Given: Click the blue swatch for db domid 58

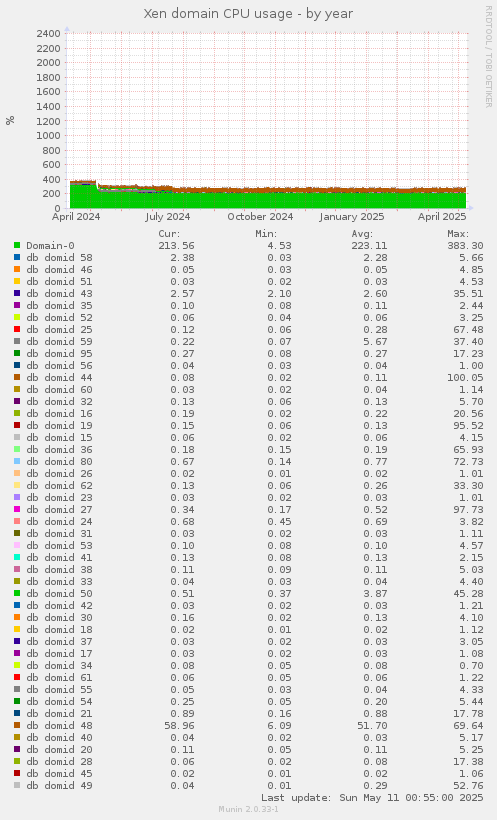Looking at the screenshot, I should coord(17,257).
